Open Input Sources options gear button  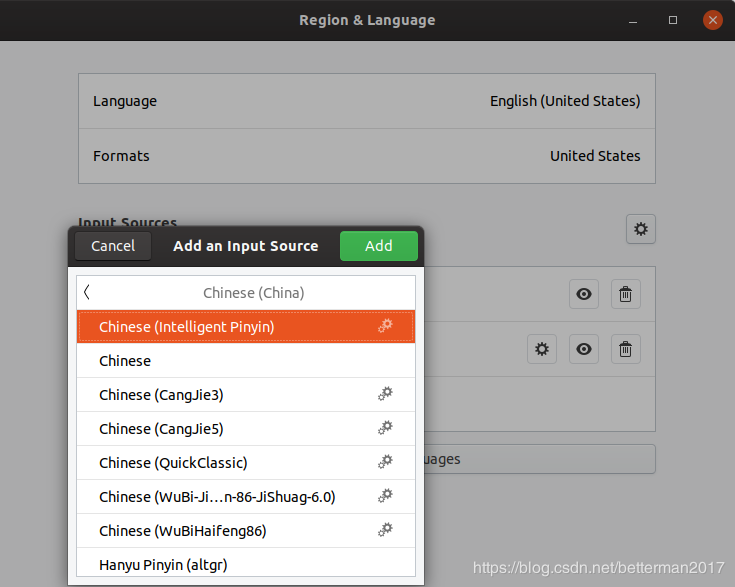point(640,229)
